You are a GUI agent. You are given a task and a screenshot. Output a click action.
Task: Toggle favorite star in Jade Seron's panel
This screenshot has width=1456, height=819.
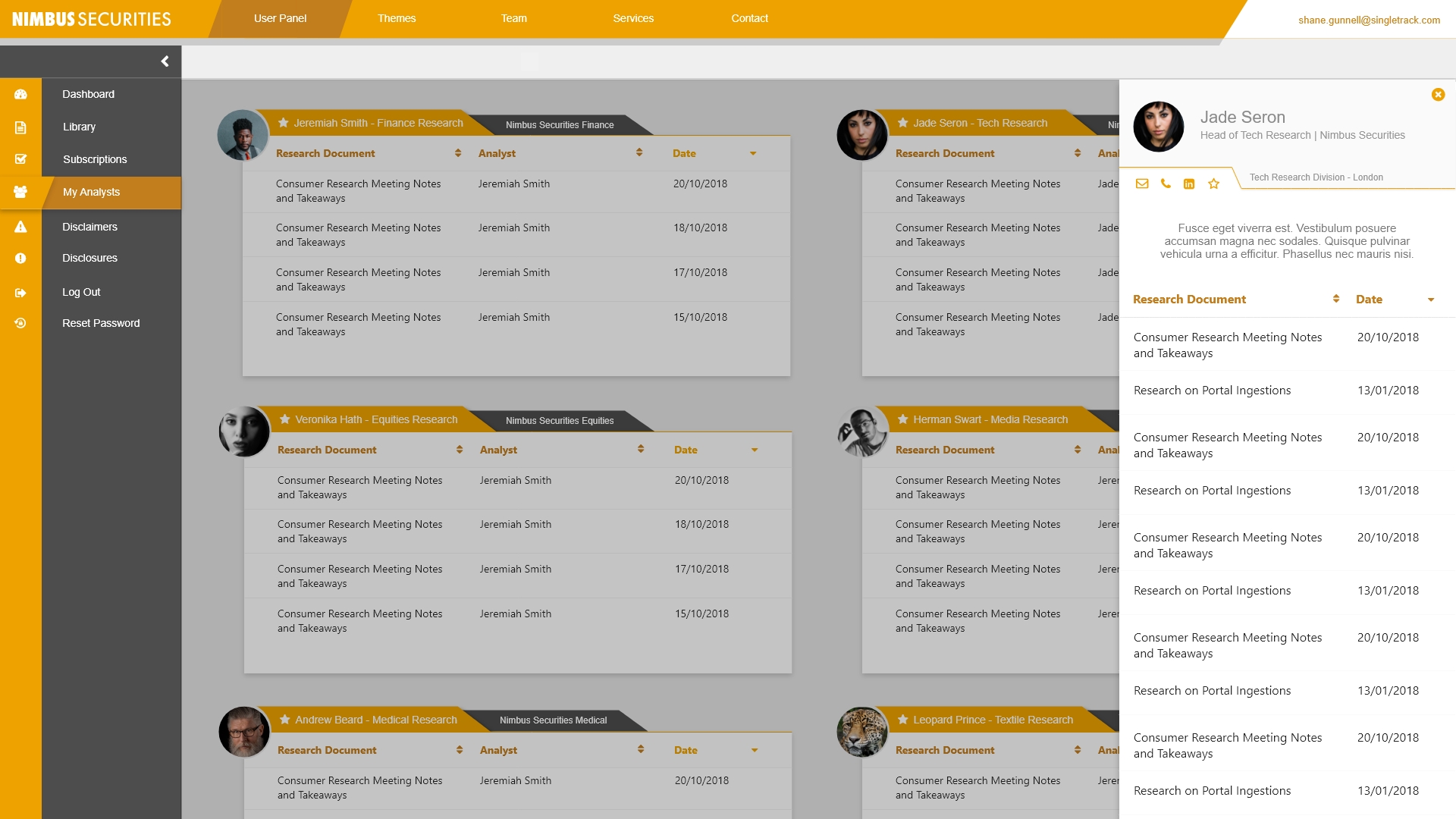1213,184
